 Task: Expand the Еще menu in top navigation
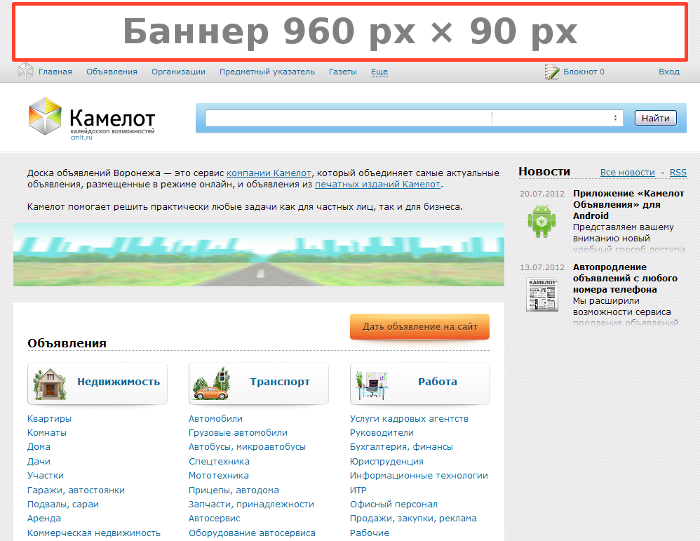pyautogui.click(x=379, y=72)
